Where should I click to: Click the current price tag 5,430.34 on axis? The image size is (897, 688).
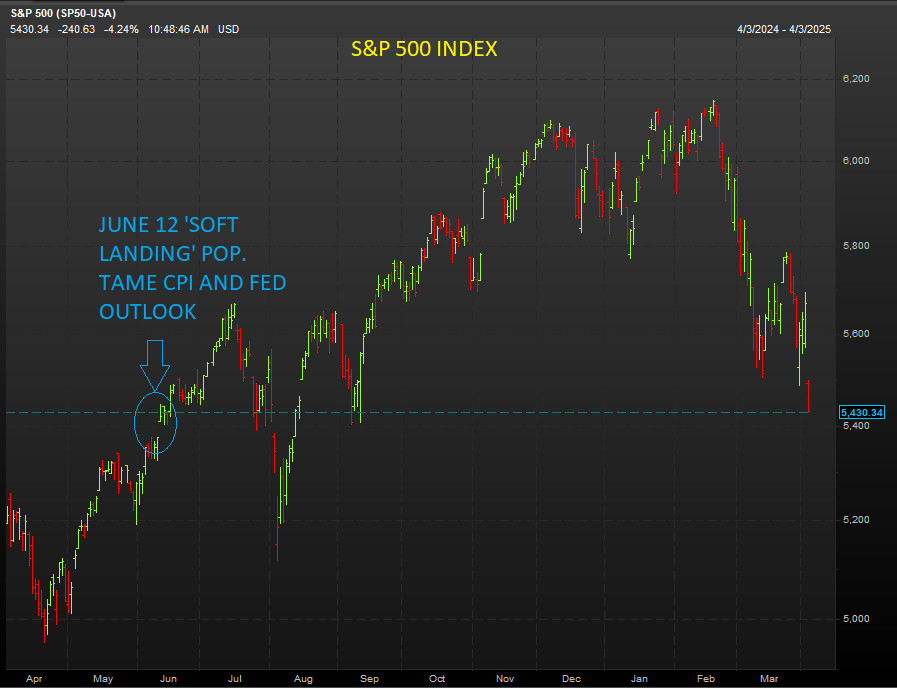862,412
